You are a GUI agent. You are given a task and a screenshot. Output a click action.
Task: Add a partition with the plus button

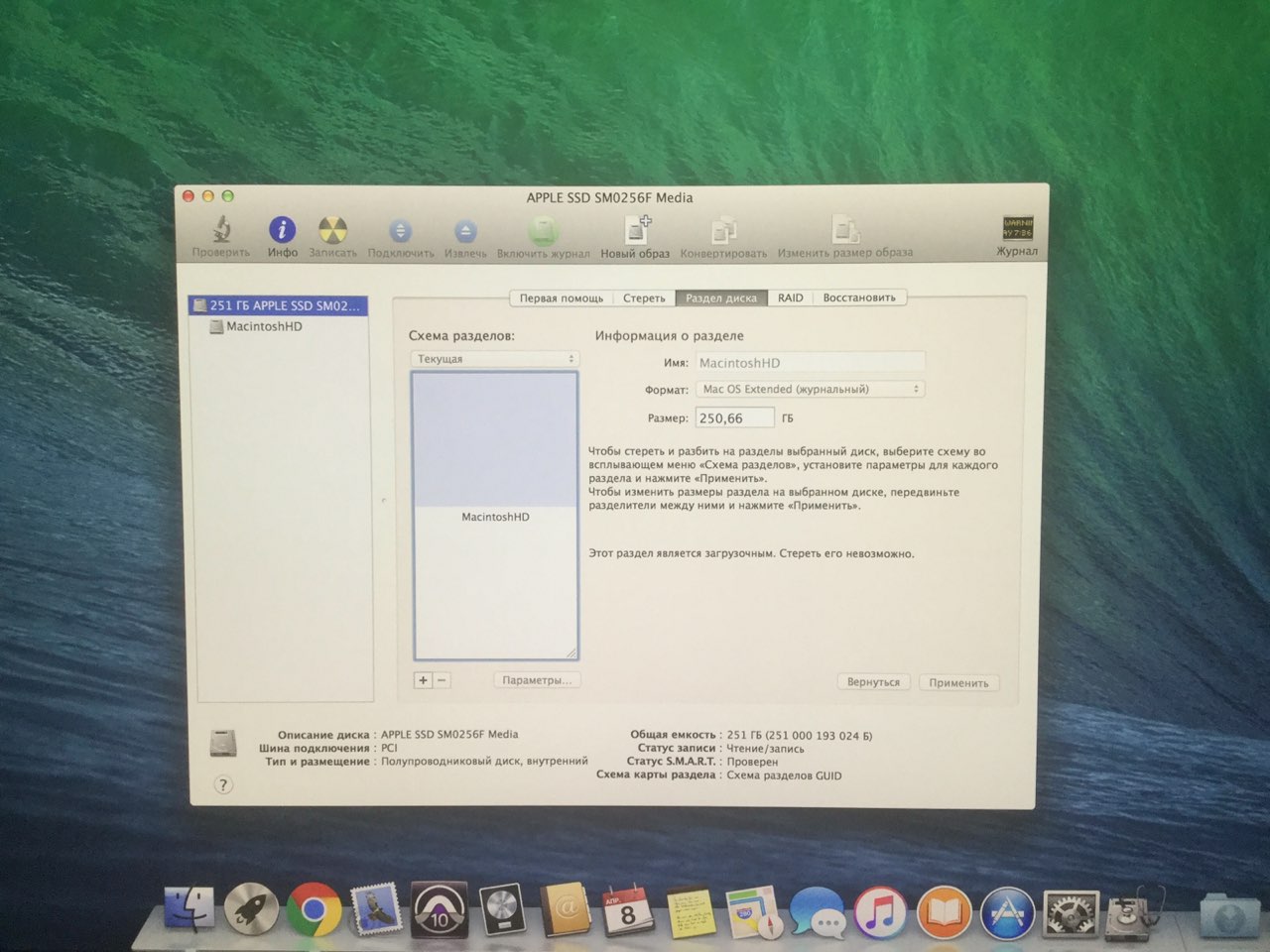(423, 680)
